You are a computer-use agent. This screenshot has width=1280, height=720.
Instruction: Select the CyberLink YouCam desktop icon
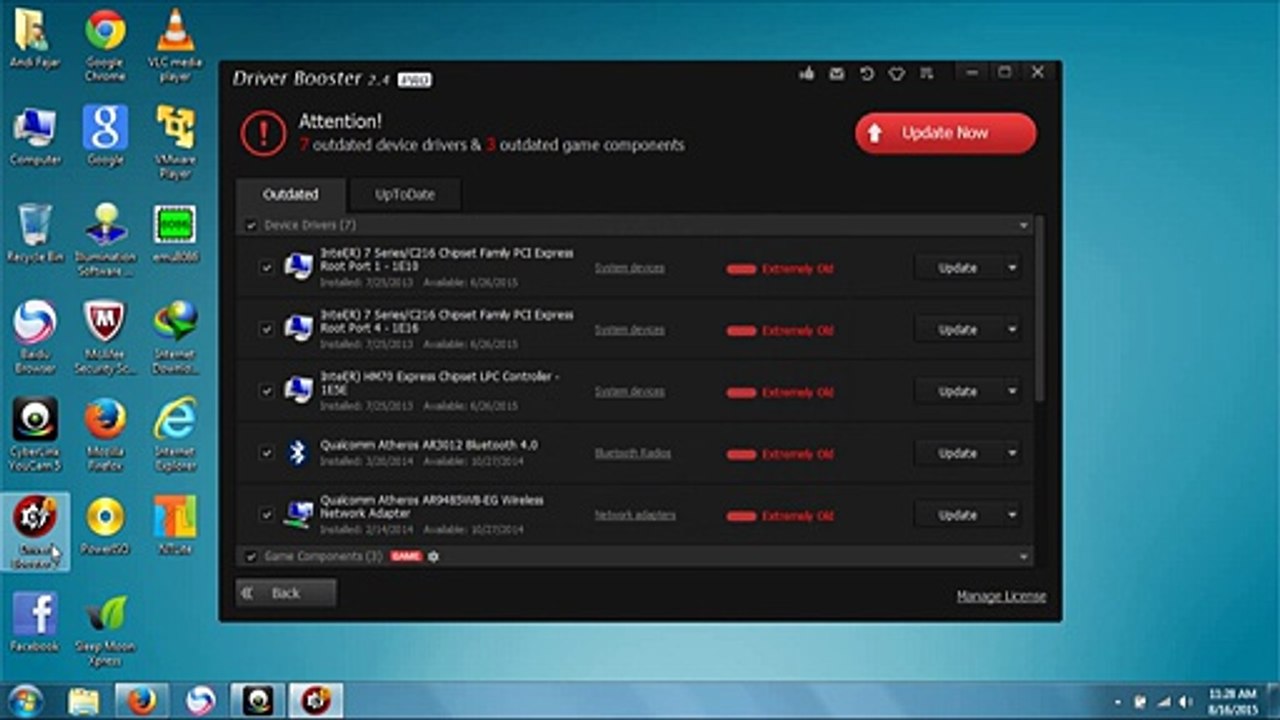[x=35, y=434]
